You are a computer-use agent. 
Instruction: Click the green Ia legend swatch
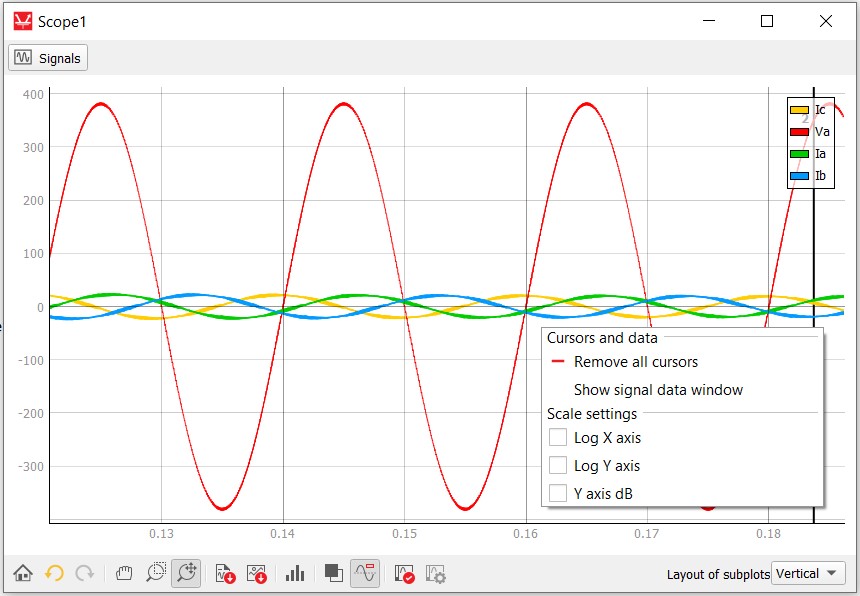[x=799, y=154]
